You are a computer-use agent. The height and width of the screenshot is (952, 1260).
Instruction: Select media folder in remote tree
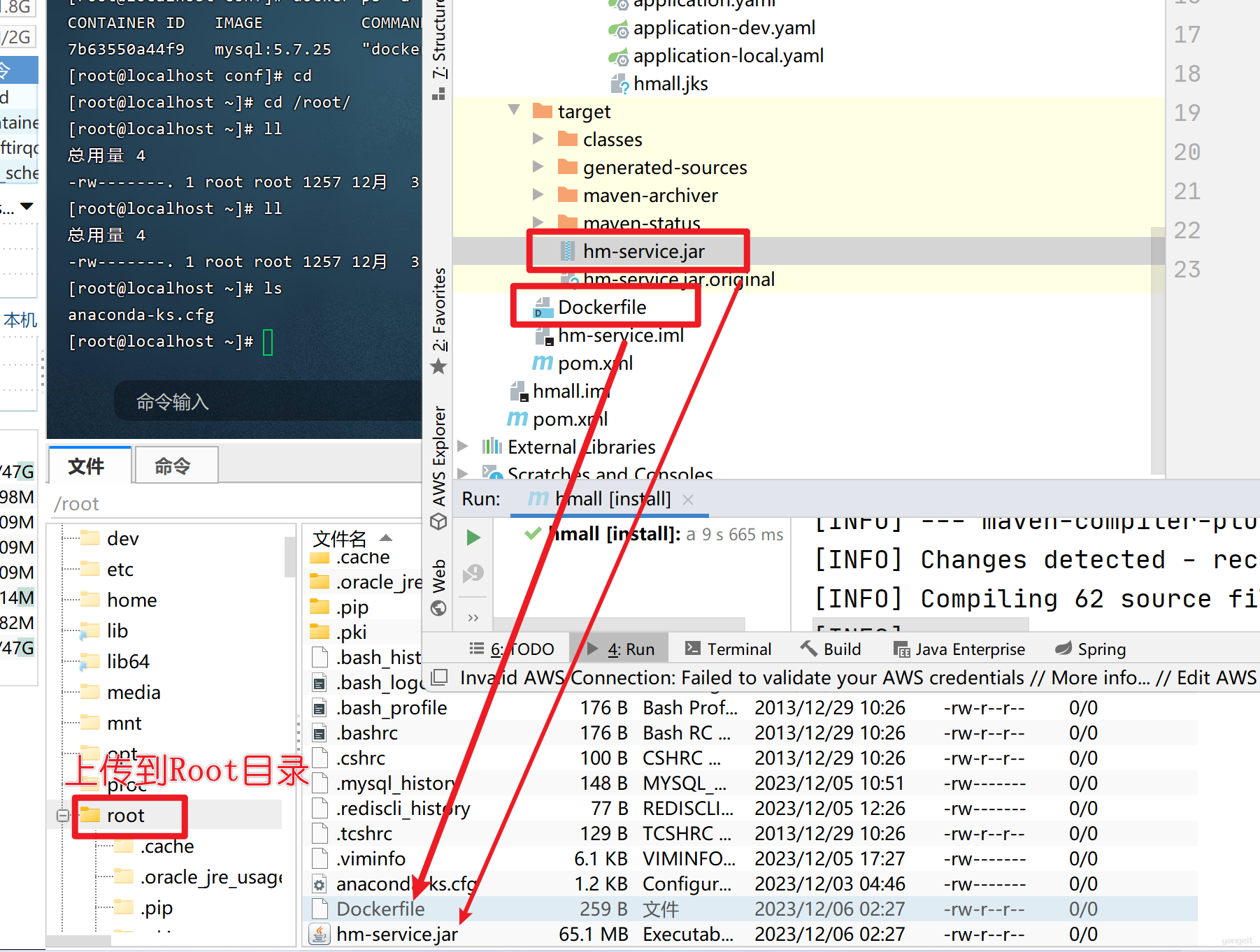120,692
